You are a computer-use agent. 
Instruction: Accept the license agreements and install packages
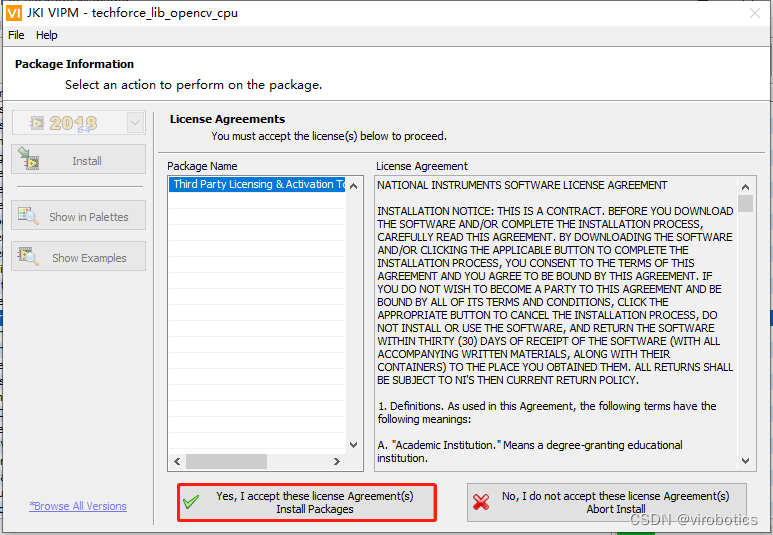307,502
